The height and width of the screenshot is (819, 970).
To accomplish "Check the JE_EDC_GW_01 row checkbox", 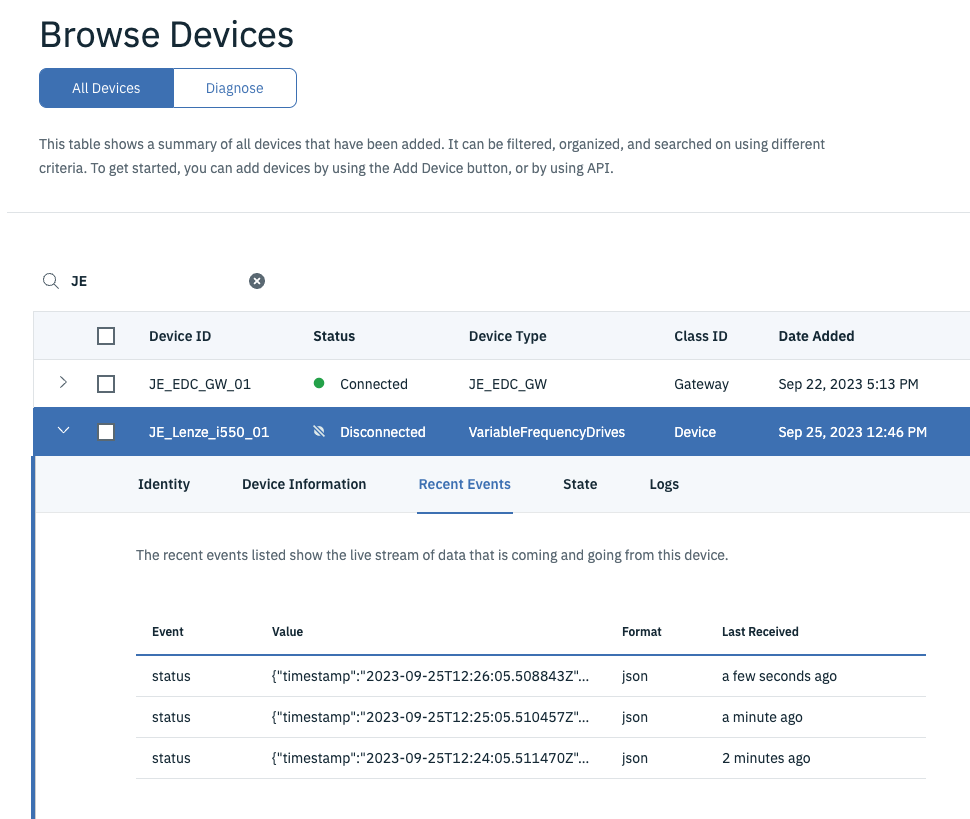I will tap(106, 384).
